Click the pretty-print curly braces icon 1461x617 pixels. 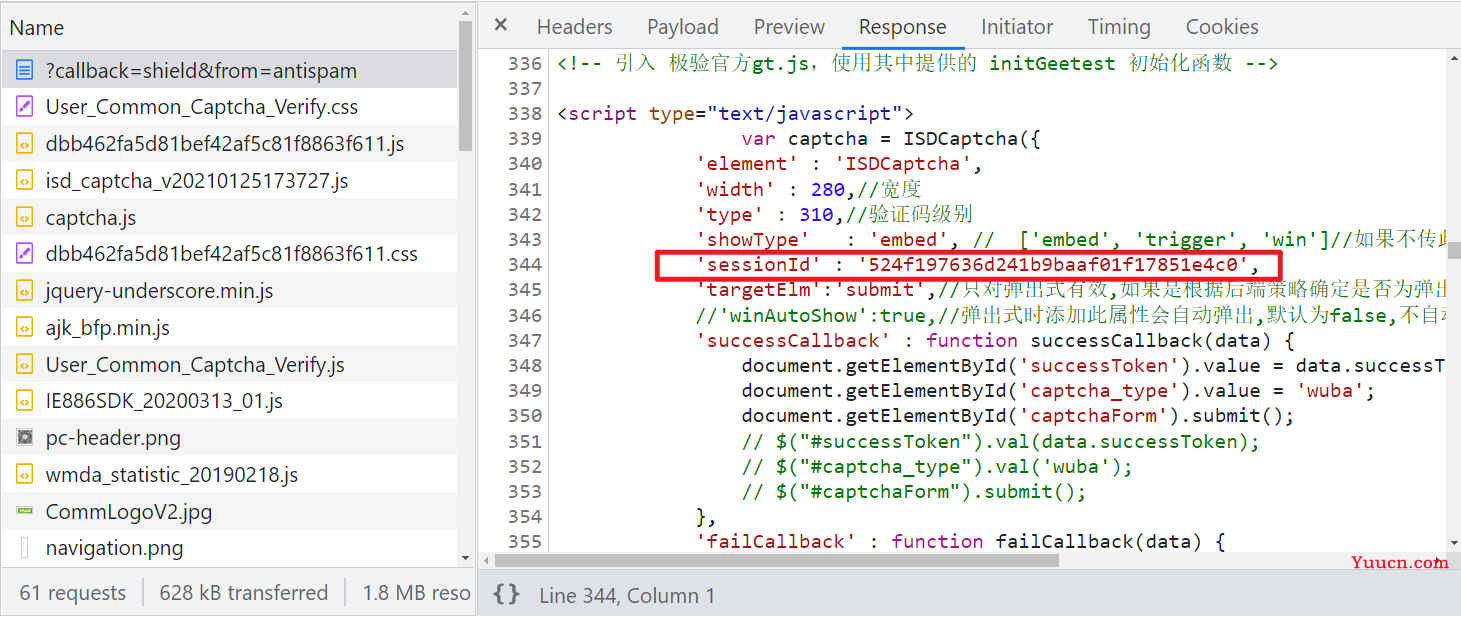506,594
